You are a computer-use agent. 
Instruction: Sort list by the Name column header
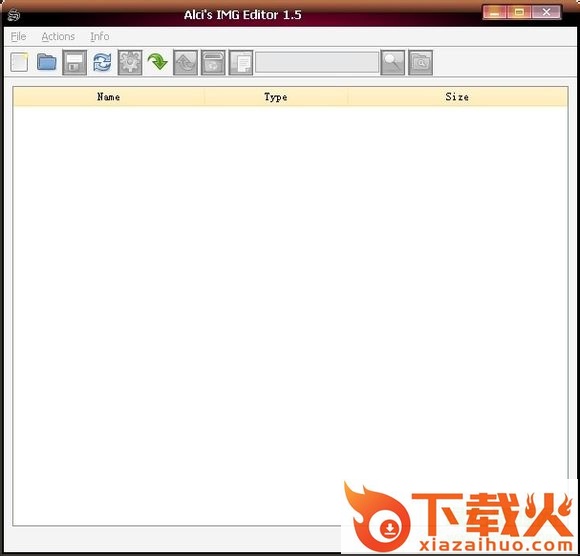pyautogui.click(x=108, y=97)
